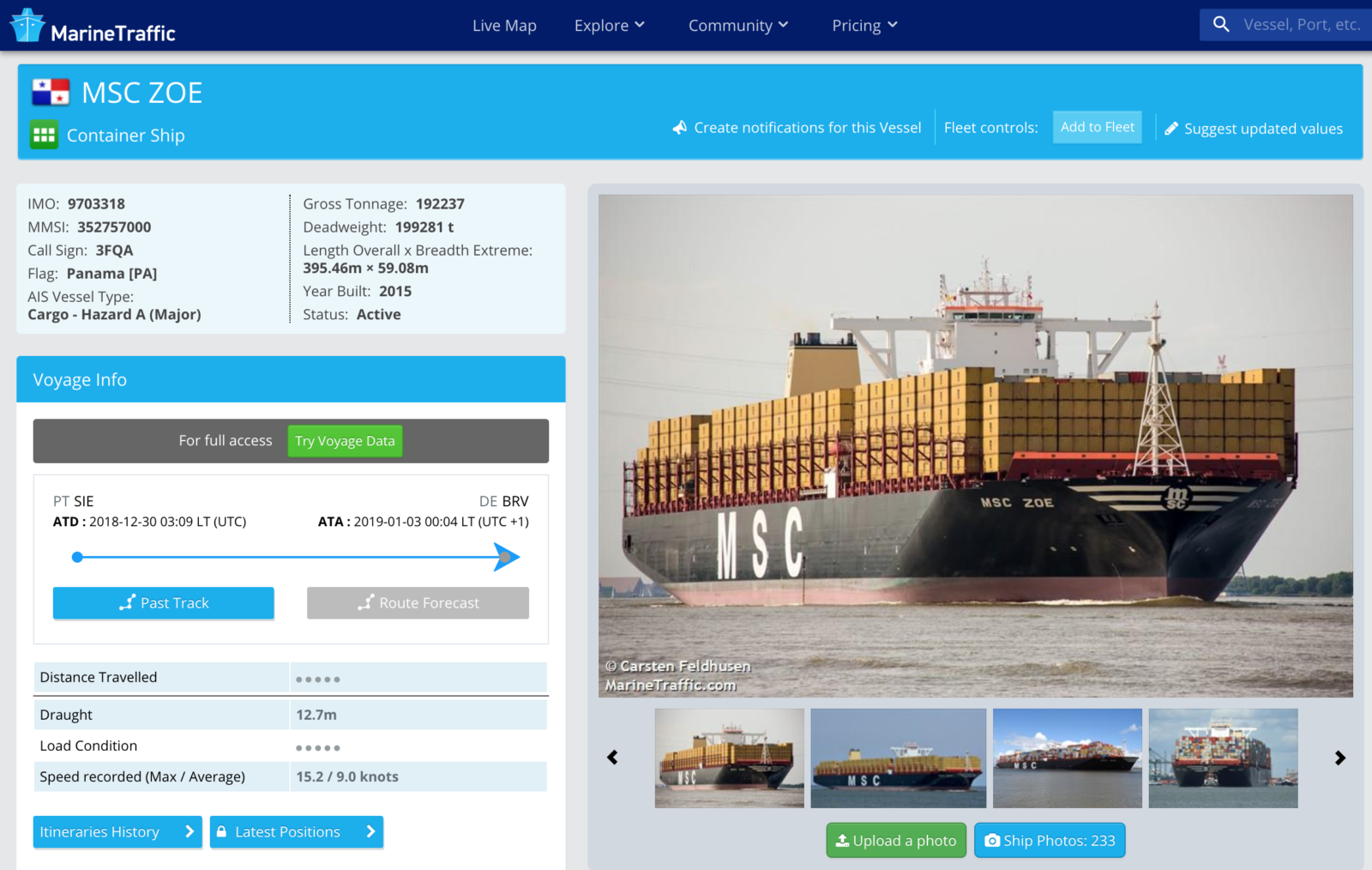Click the chevron on Itineraries History
Image resolution: width=1372 pixels, height=870 pixels.
point(190,831)
